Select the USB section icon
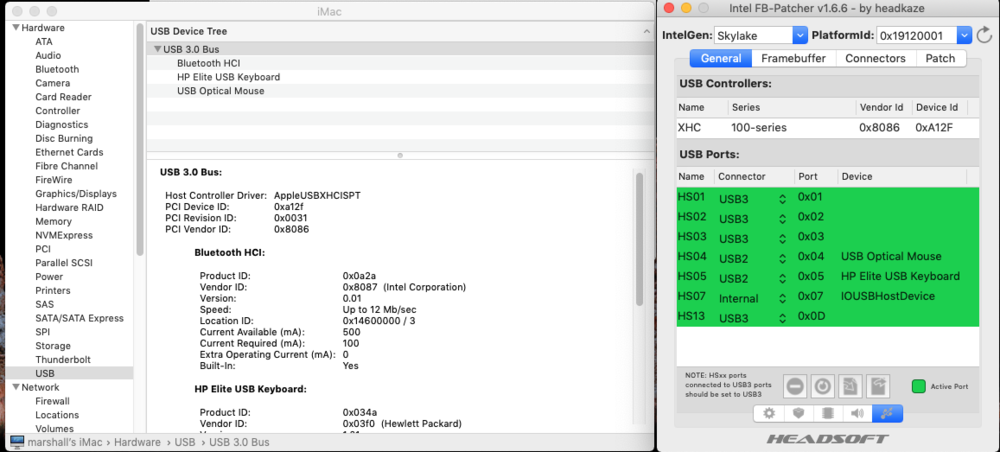1000x452 pixels. 885,413
